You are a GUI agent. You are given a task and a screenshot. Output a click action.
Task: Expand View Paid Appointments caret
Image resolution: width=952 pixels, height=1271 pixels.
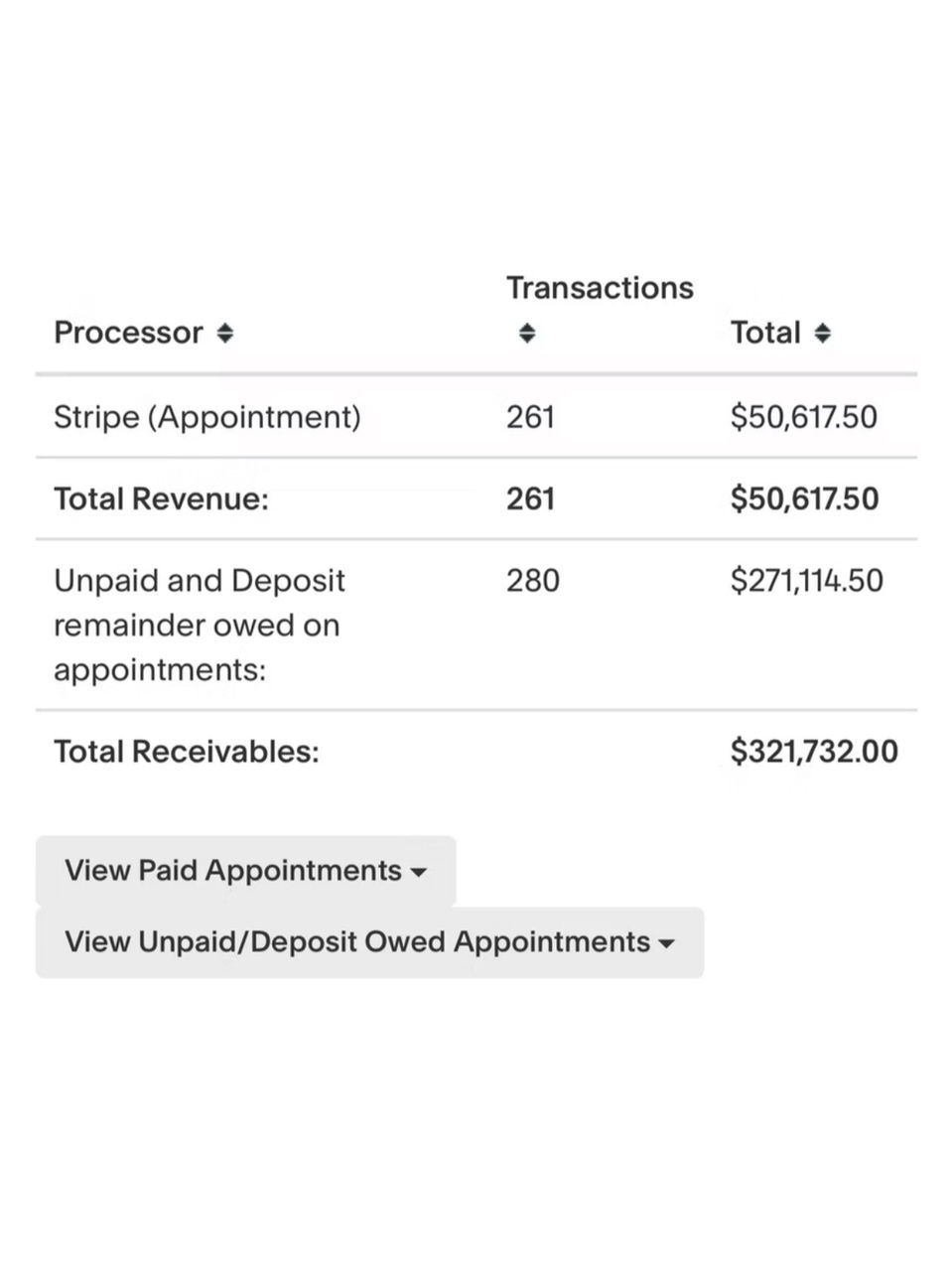(419, 873)
